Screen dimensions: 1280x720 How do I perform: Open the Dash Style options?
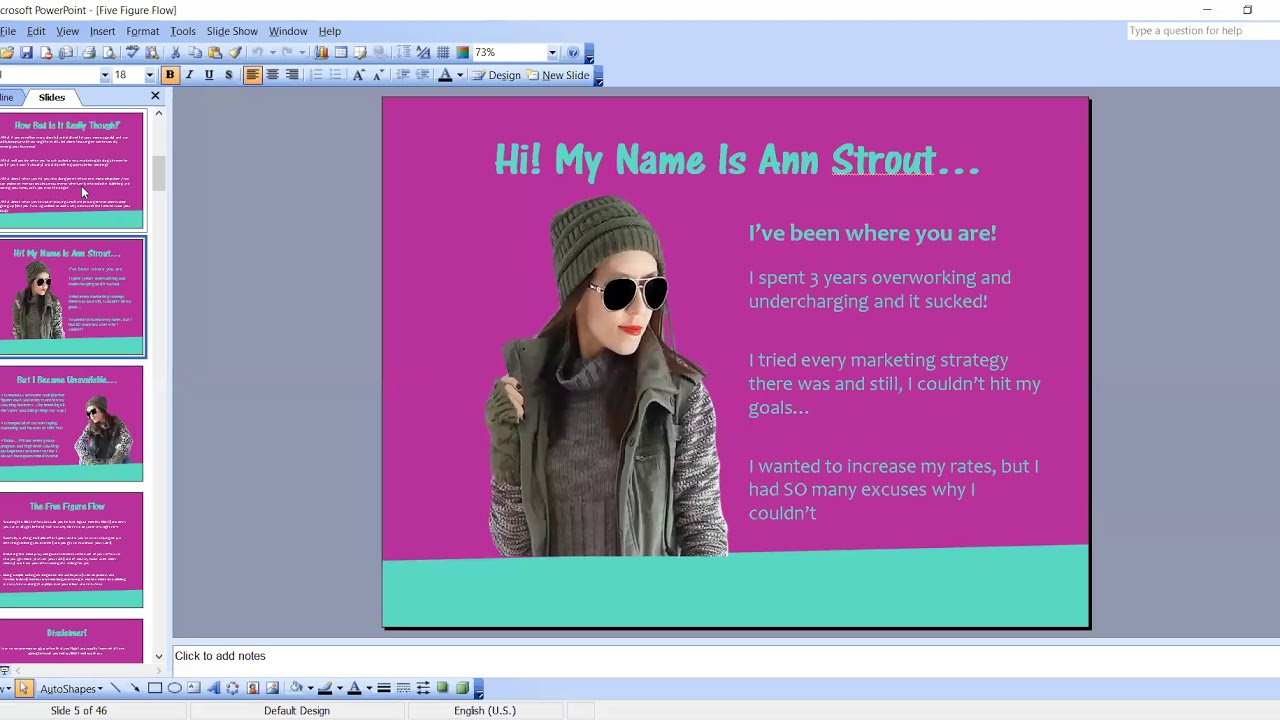[x=403, y=688]
